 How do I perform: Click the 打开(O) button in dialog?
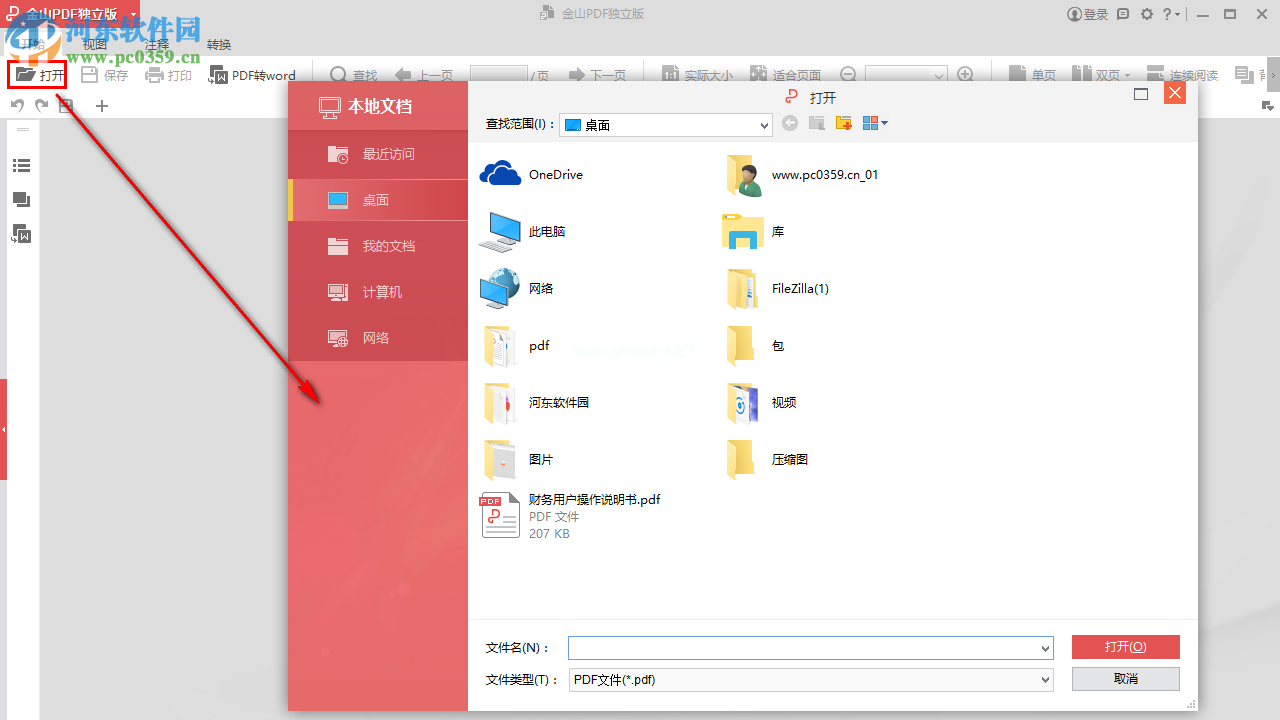(1125, 647)
